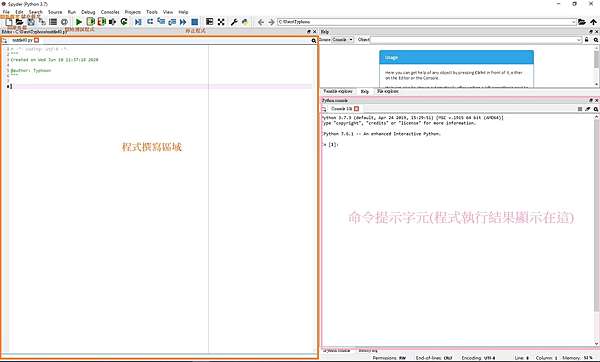Open the Help menu in the menu bar
The height and width of the screenshot is (362, 600).
click(x=183, y=12)
